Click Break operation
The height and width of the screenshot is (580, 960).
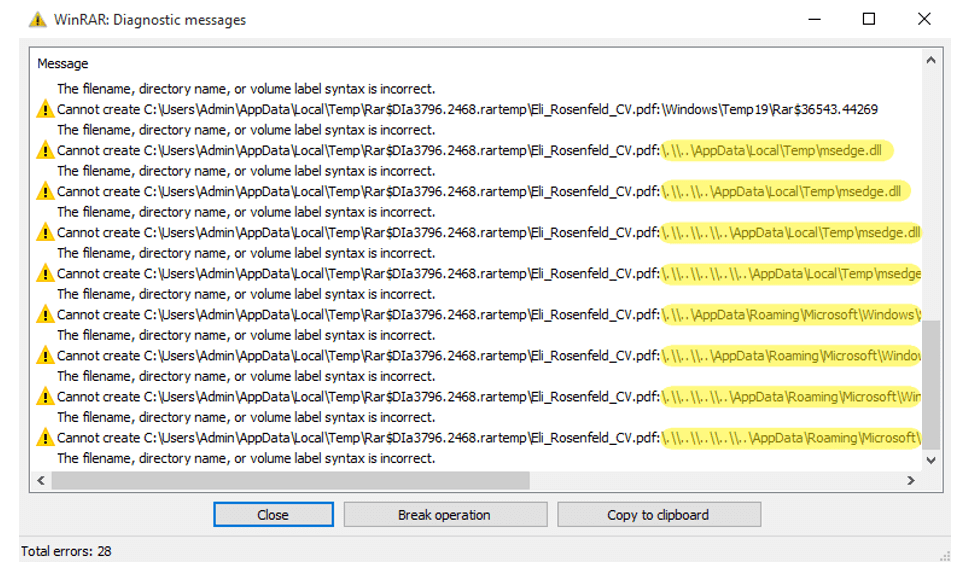(x=445, y=514)
